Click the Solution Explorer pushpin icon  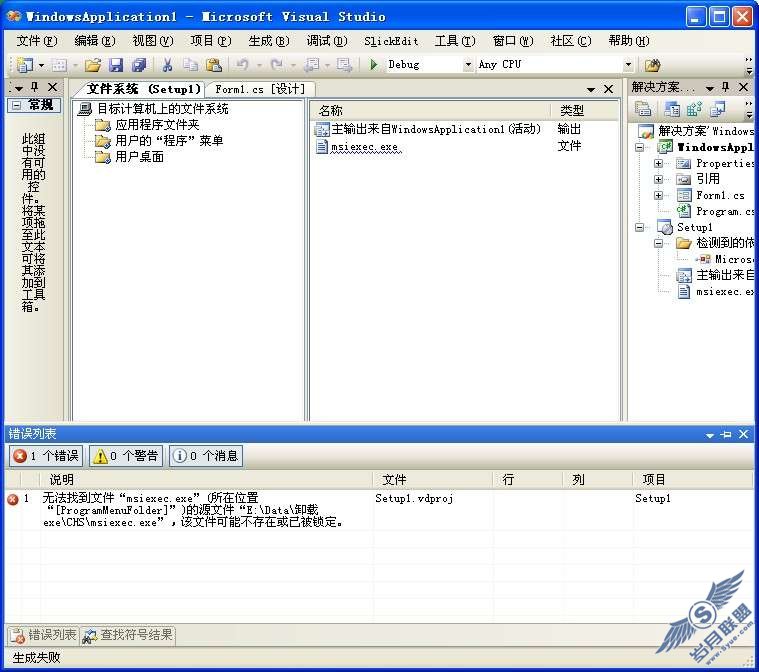[725, 87]
